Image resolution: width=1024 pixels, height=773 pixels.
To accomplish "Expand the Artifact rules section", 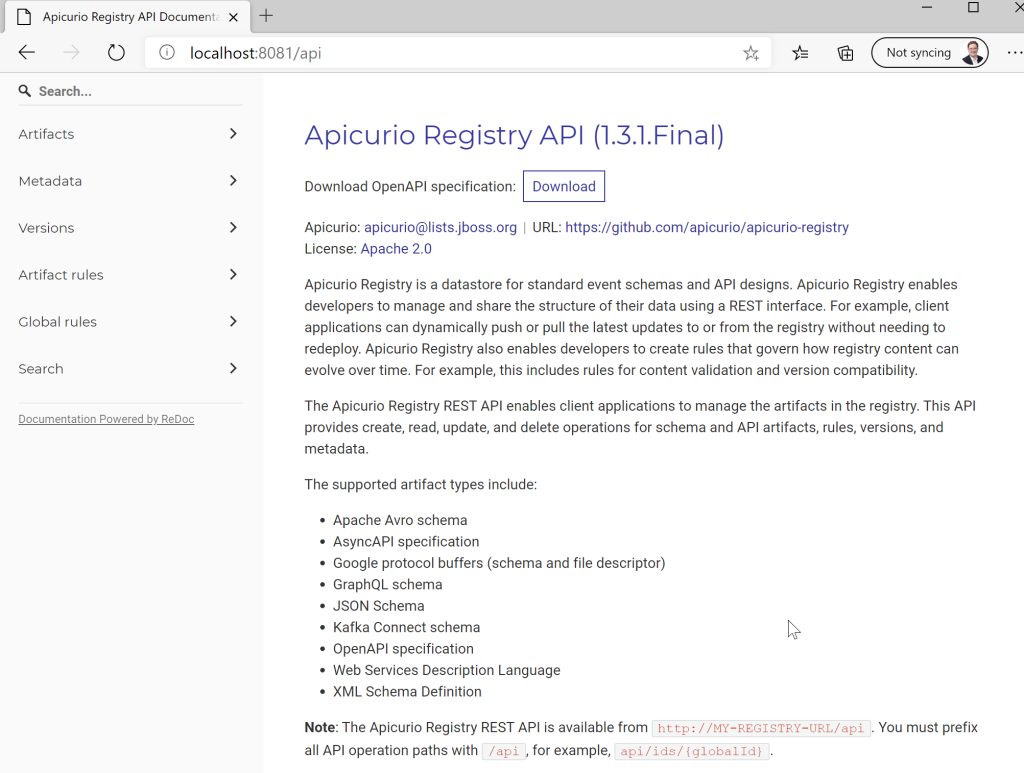I will pyautogui.click(x=128, y=274).
